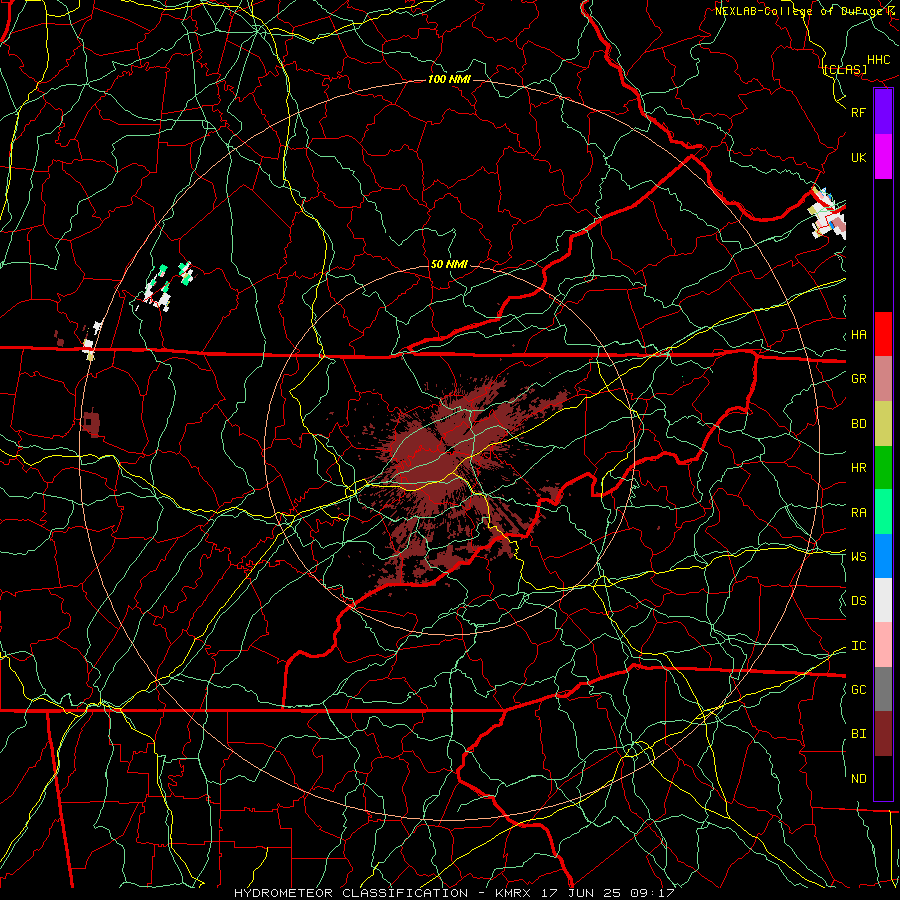
Task: Click the "RF" legend label
Action: 858,112
